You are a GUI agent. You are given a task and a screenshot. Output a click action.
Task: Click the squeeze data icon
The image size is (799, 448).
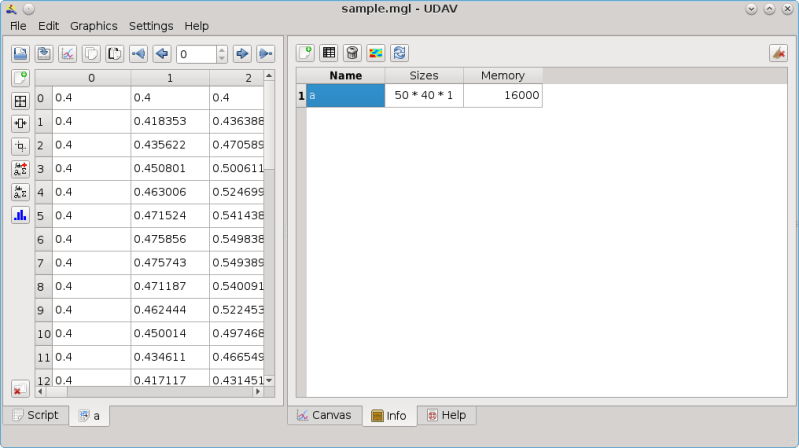tap(20, 124)
